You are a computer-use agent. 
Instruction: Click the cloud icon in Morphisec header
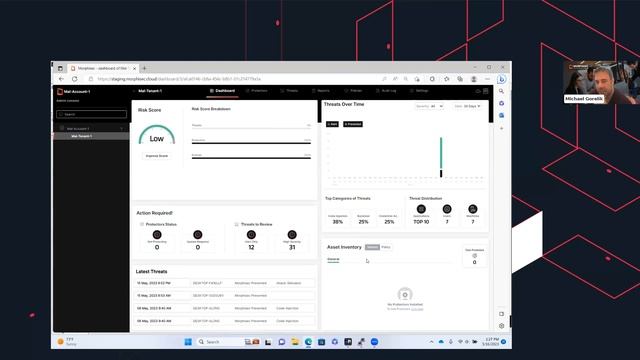coord(478,91)
